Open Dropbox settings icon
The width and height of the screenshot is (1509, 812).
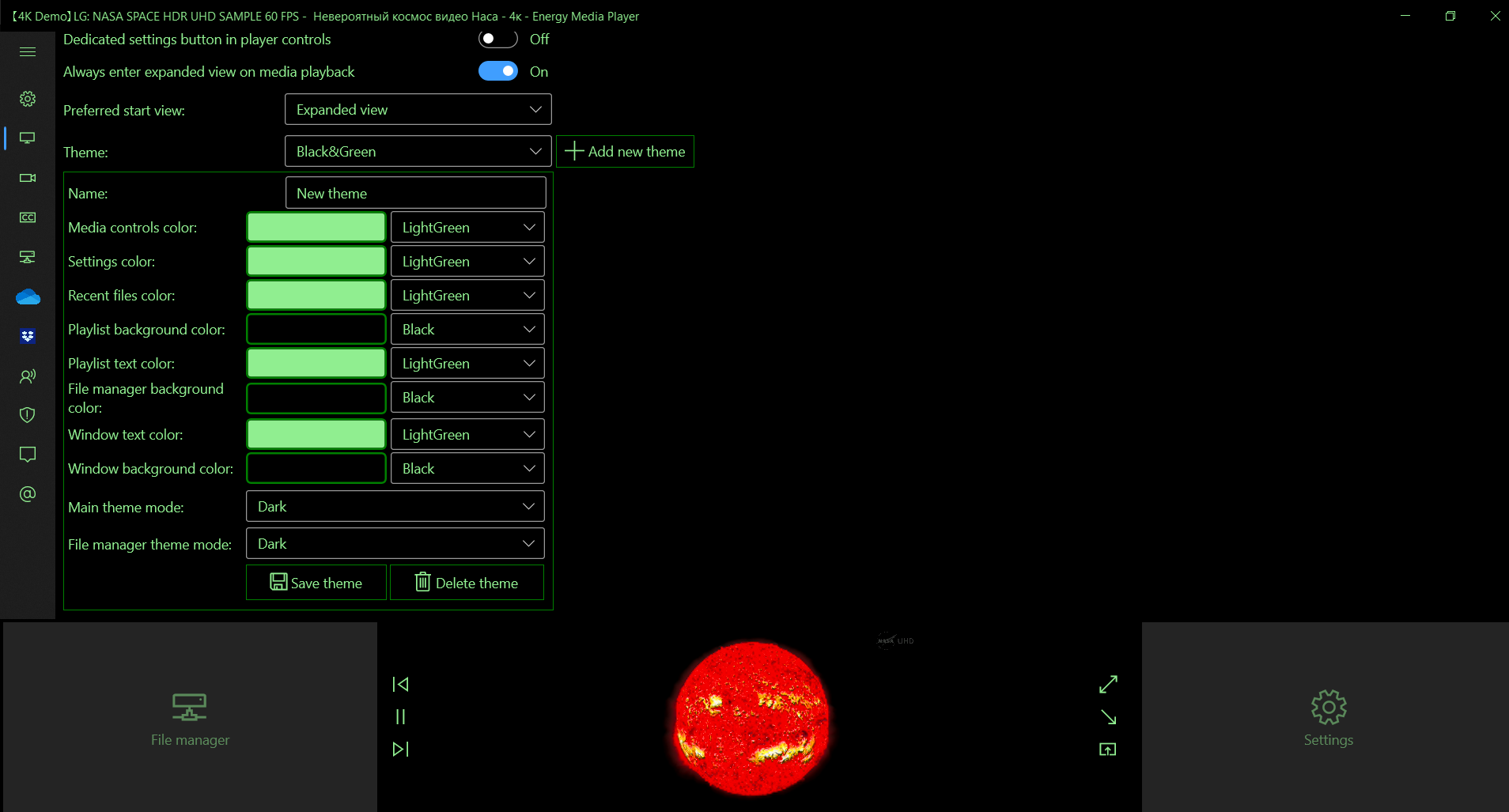[28, 336]
